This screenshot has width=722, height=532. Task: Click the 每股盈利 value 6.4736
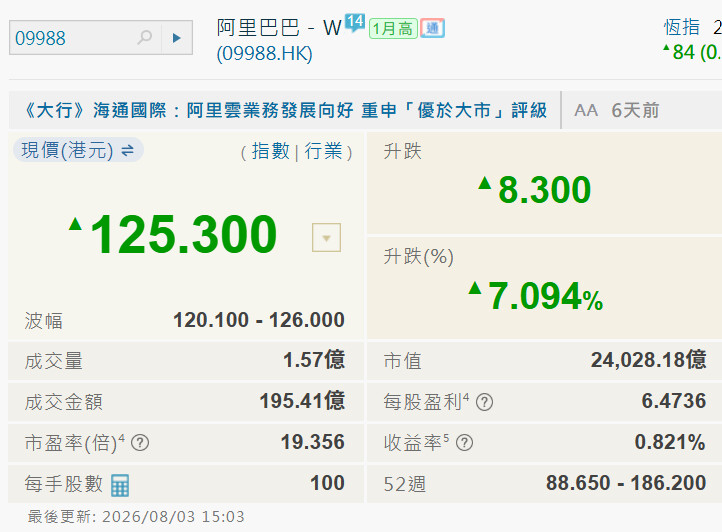click(x=674, y=401)
